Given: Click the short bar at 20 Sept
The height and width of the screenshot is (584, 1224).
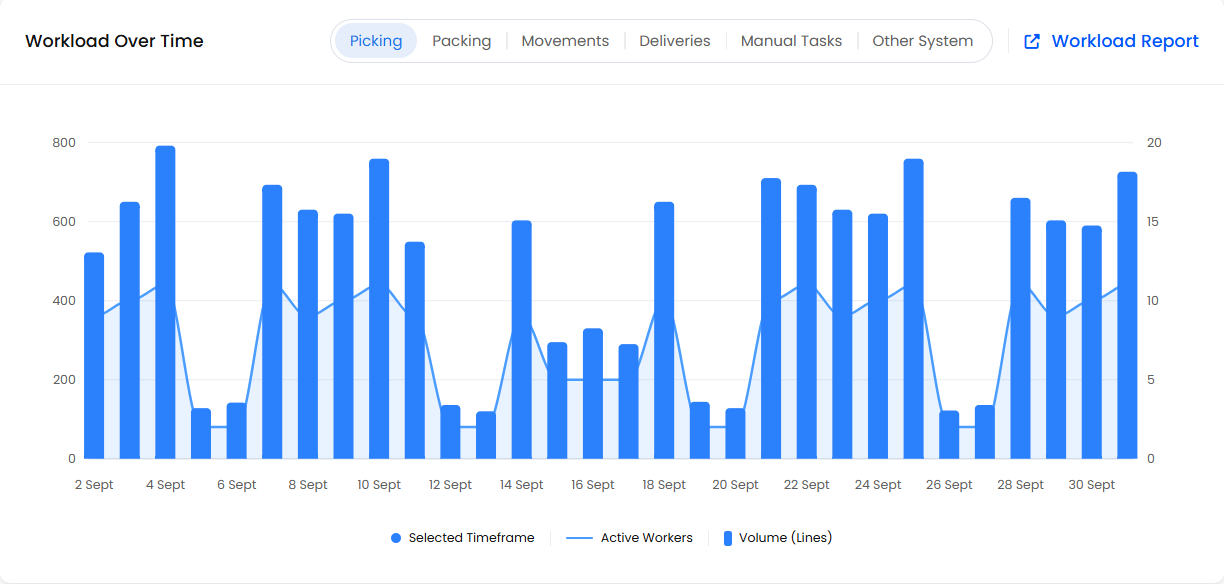Looking at the screenshot, I should [735, 434].
